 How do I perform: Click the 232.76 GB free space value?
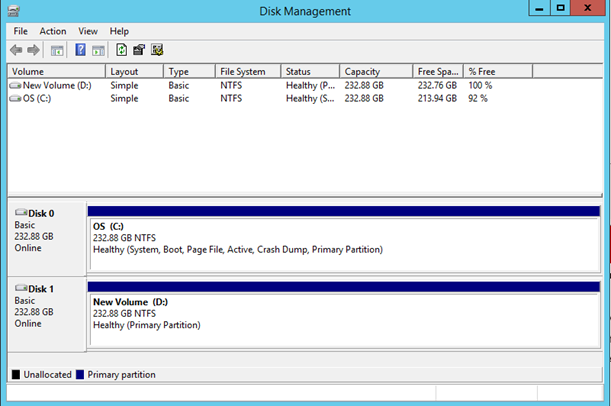pyautogui.click(x=437, y=85)
